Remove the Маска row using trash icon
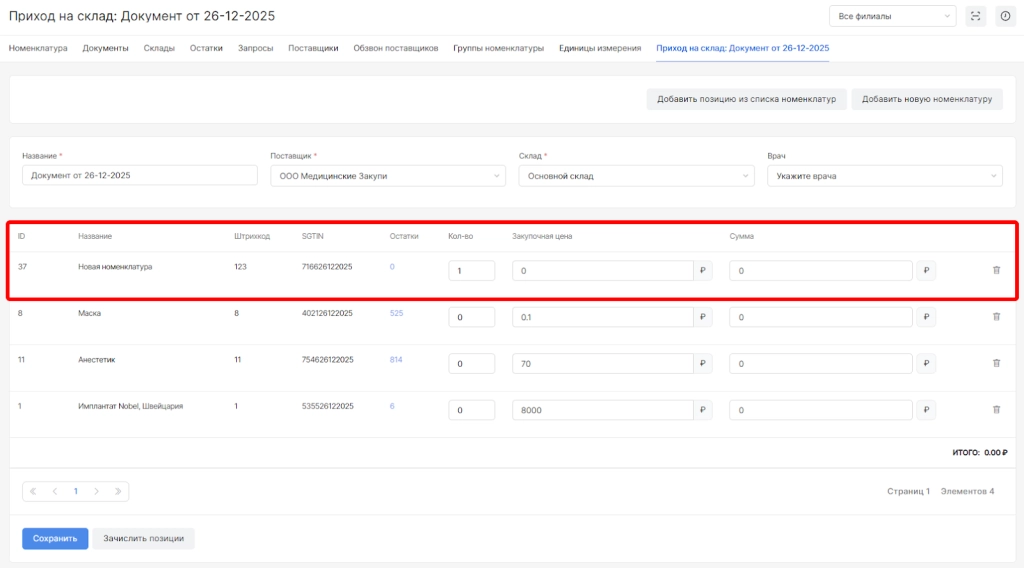Image resolution: width=1024 pixels, height=568 pixels. [996, 317]
